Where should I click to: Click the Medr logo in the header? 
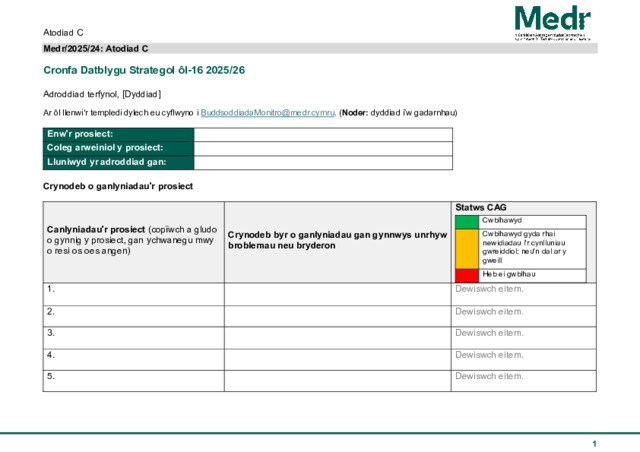[x=552, y=22]
